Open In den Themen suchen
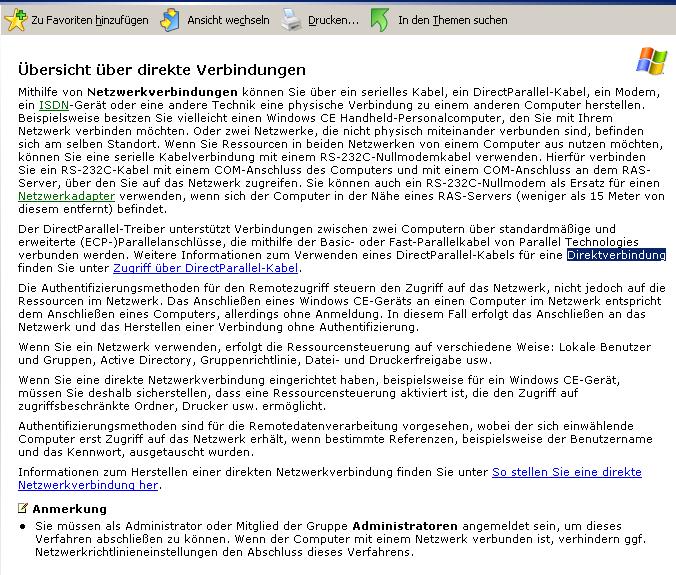This screenshot has width=676, height=575. [453, 20]
